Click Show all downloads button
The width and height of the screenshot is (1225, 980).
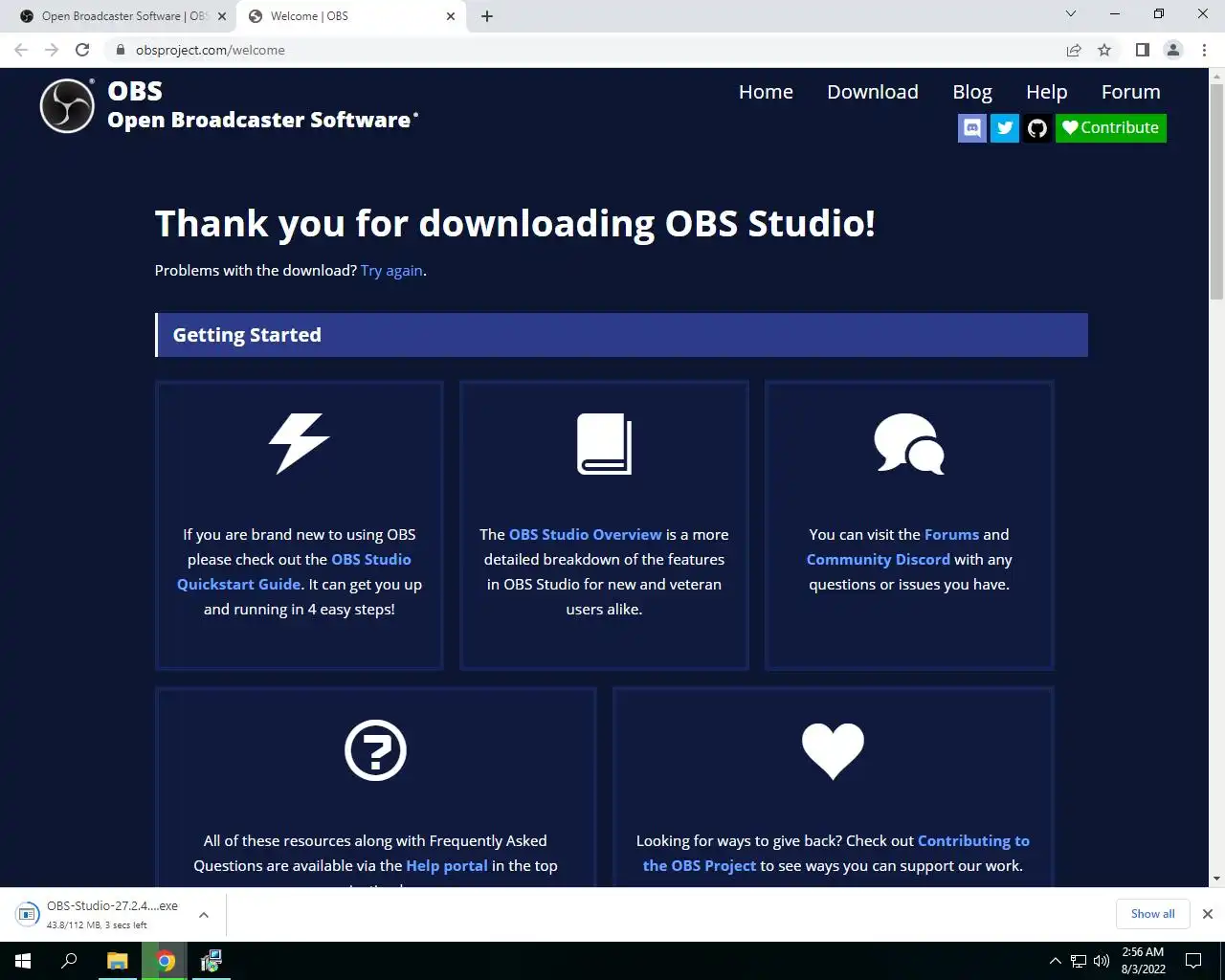1152,914
